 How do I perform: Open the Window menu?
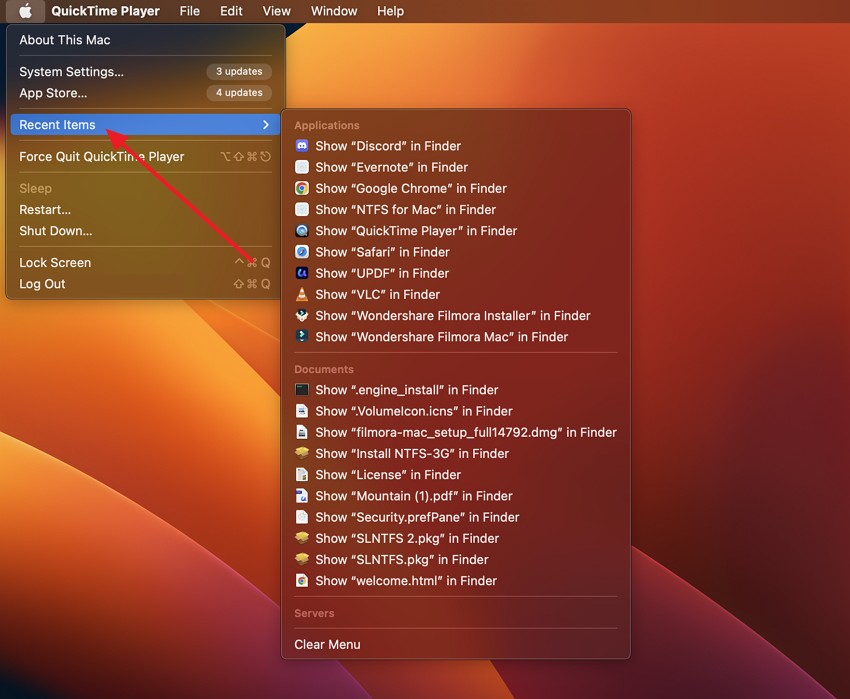click(x=334, y=11)
